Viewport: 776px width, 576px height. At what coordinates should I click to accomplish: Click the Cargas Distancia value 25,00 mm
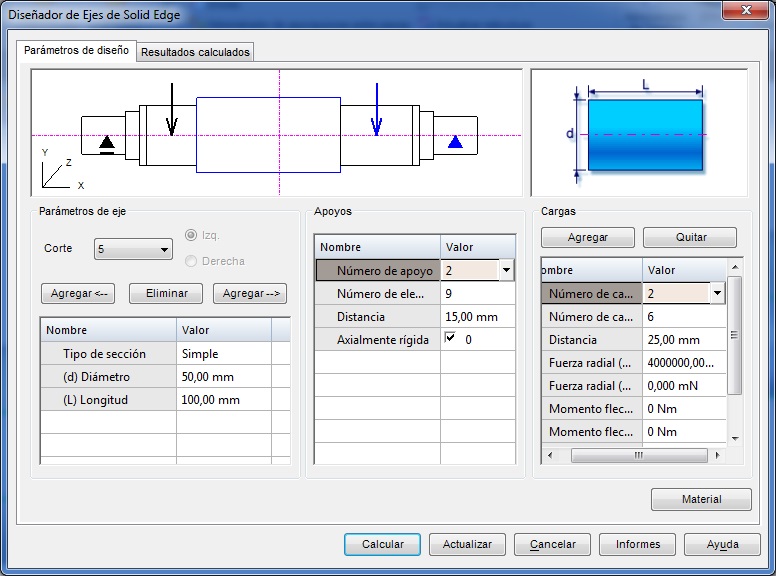684,340
